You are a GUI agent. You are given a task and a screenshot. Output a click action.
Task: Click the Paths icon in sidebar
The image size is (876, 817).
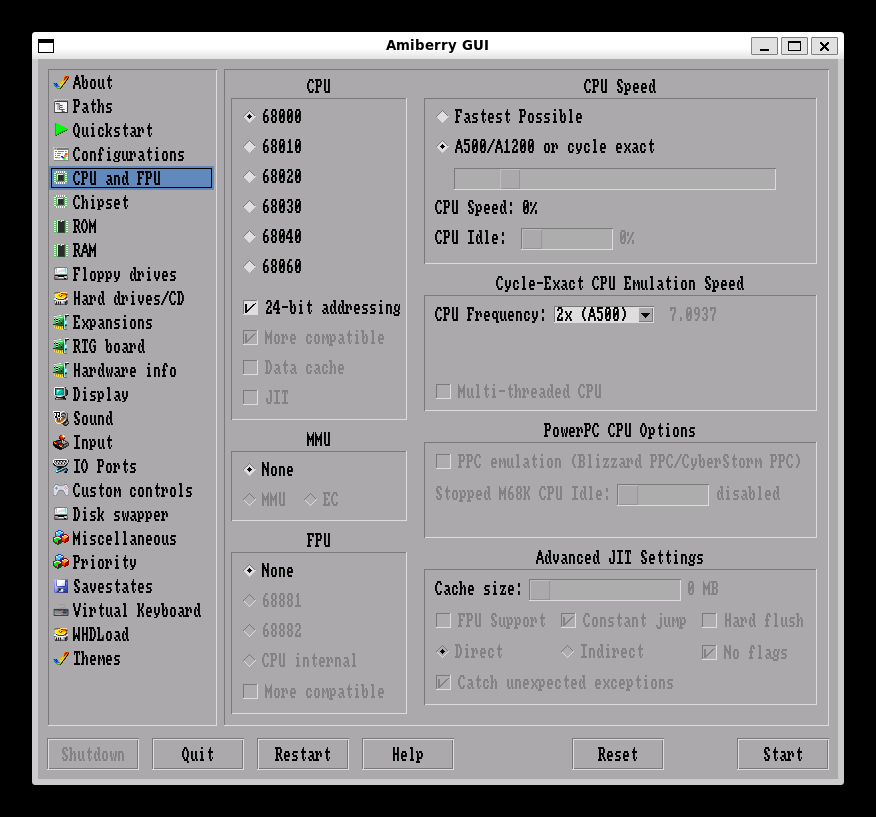(x=61, y=107)
